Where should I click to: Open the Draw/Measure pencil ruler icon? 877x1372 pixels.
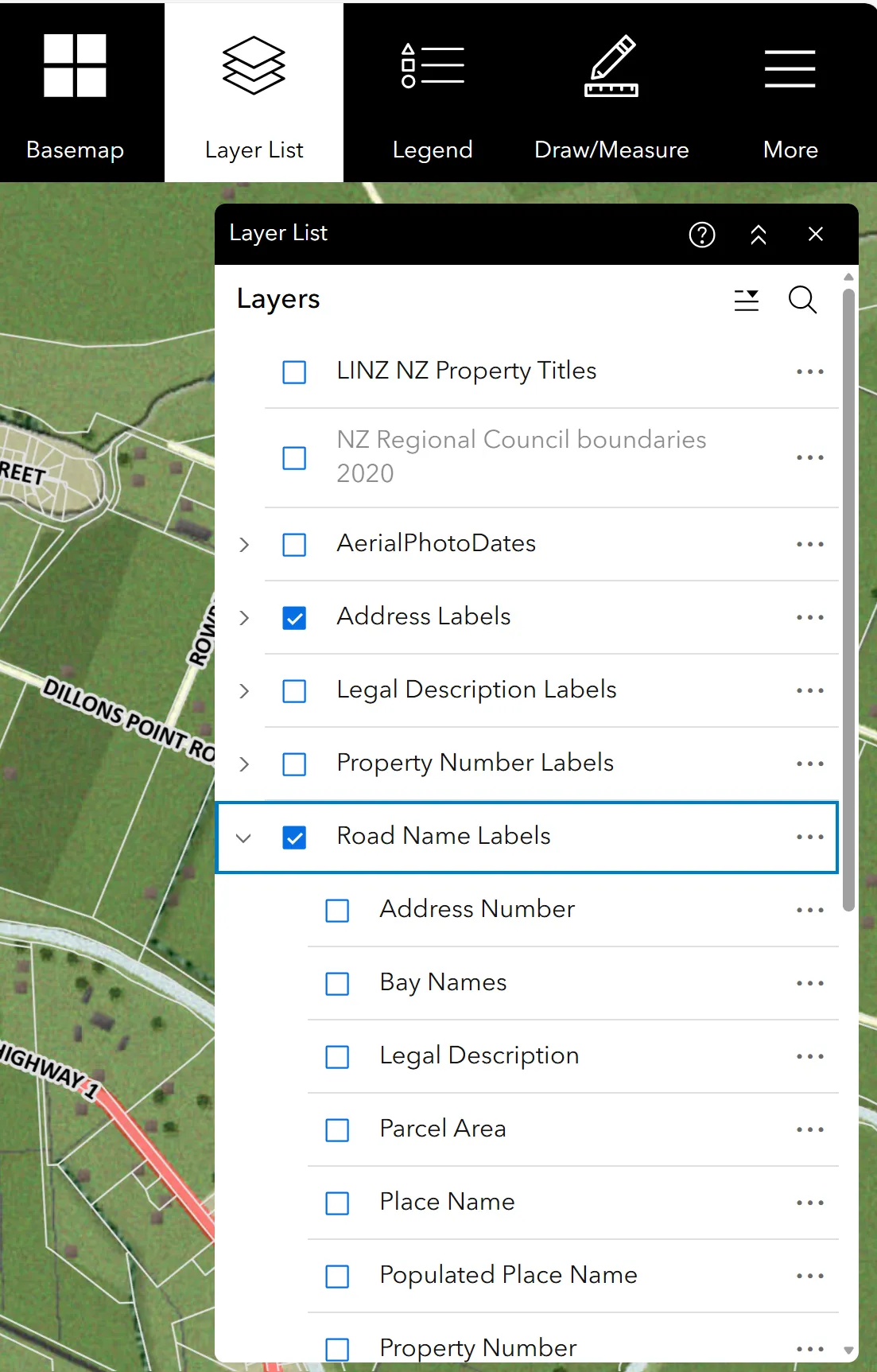point(611,66)
